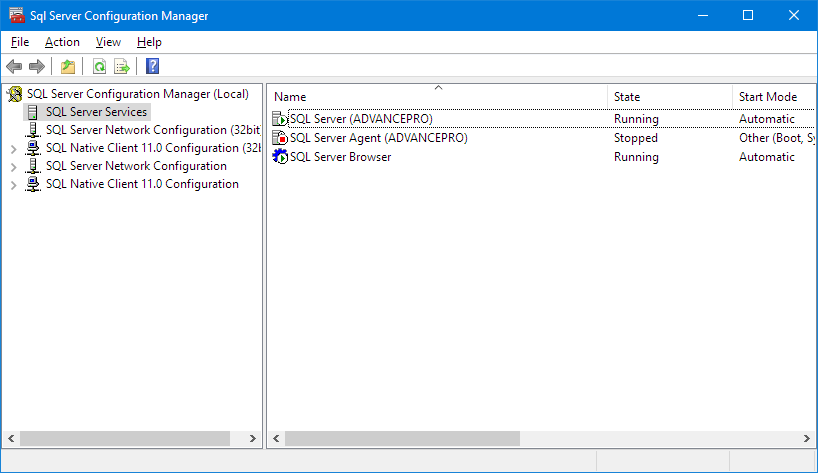Click the Up One Level folder icon
The width and height of the screenshot is (818, 473).
(67, 67)
